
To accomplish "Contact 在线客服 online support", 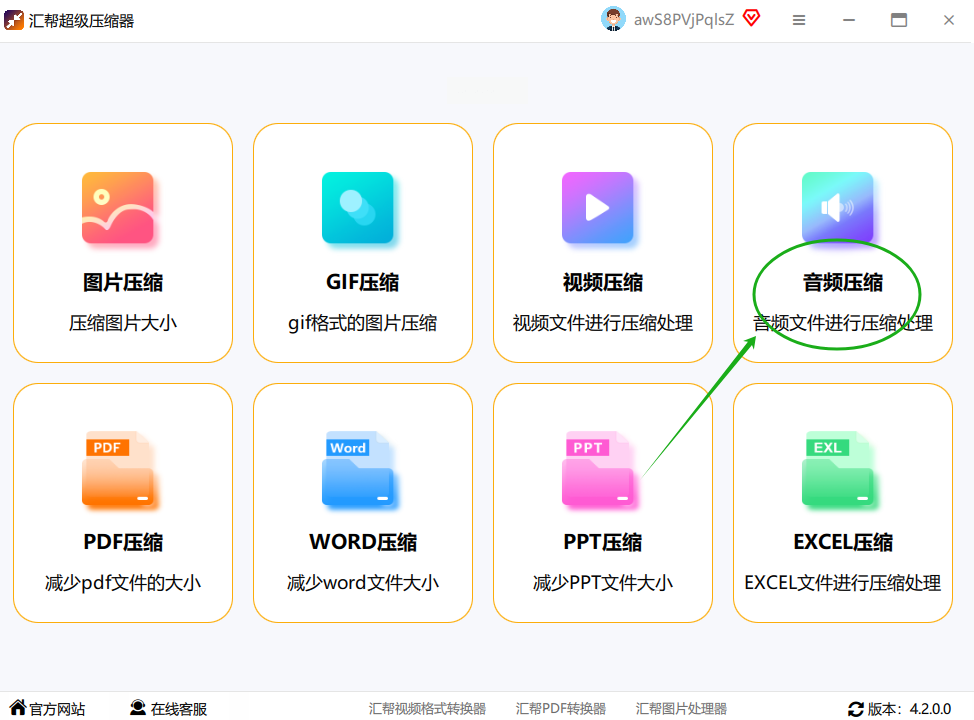I will click(x=168, y=708).
